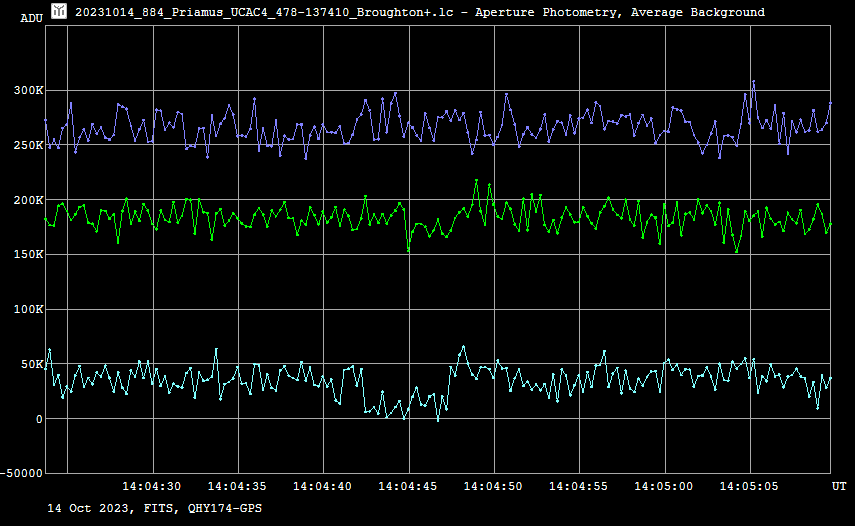Click the 14:05:05 time label
The image size is (855, 526).
point(749,486)
